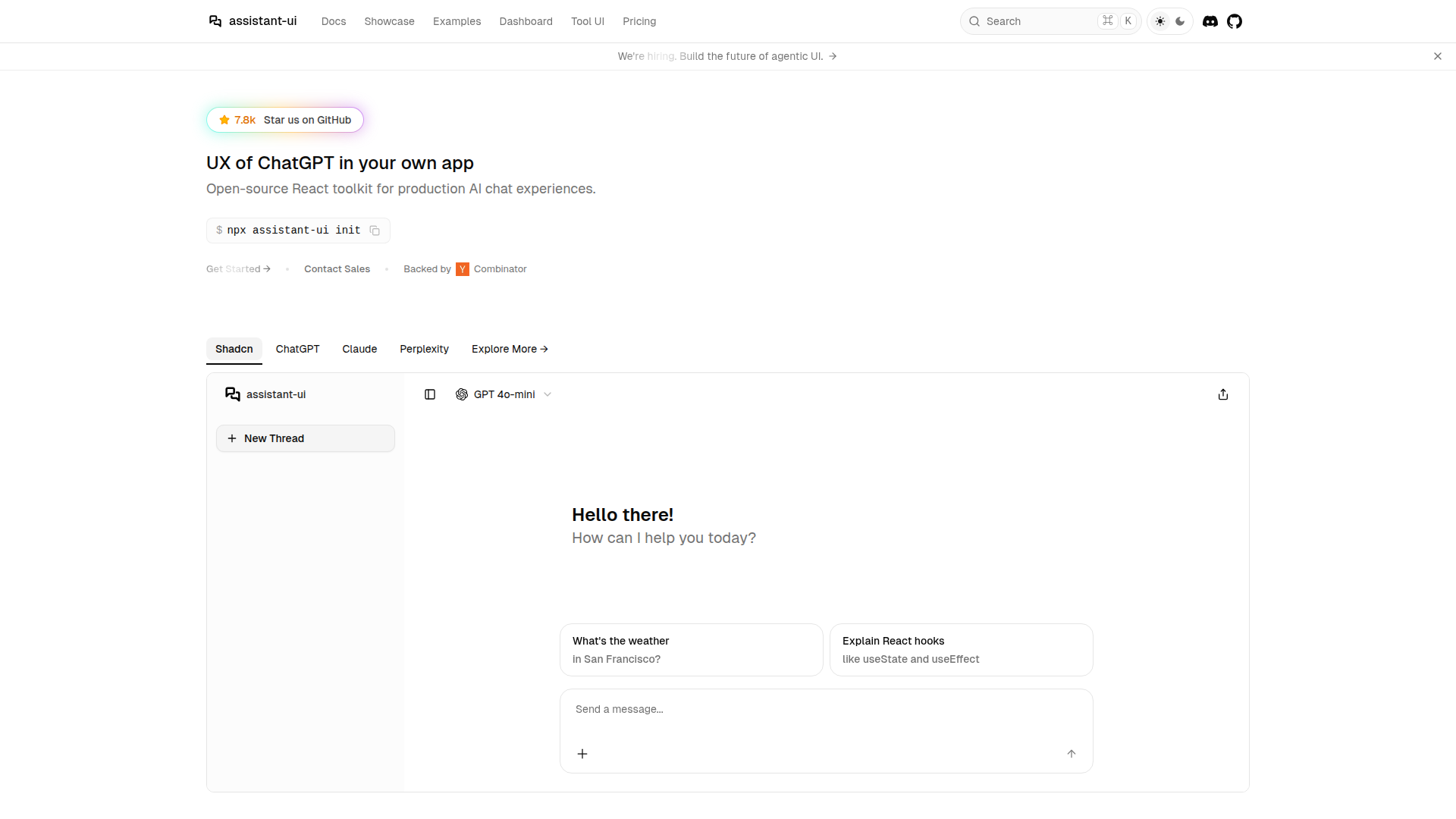This screenshot has height=819, width=1456.
Task: Switch to dark mode with the moon icon
Action: pyautogui.click(x=1180, y=21)
